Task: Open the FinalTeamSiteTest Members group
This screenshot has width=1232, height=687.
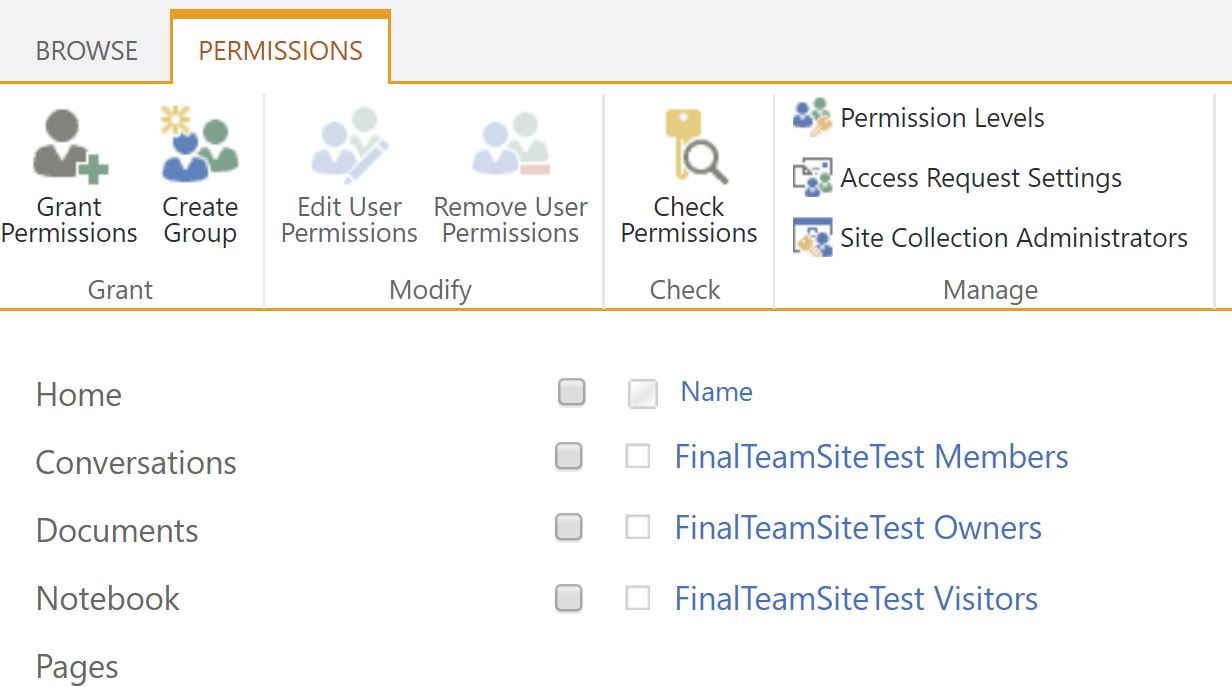Action: (x=870, y=457)
